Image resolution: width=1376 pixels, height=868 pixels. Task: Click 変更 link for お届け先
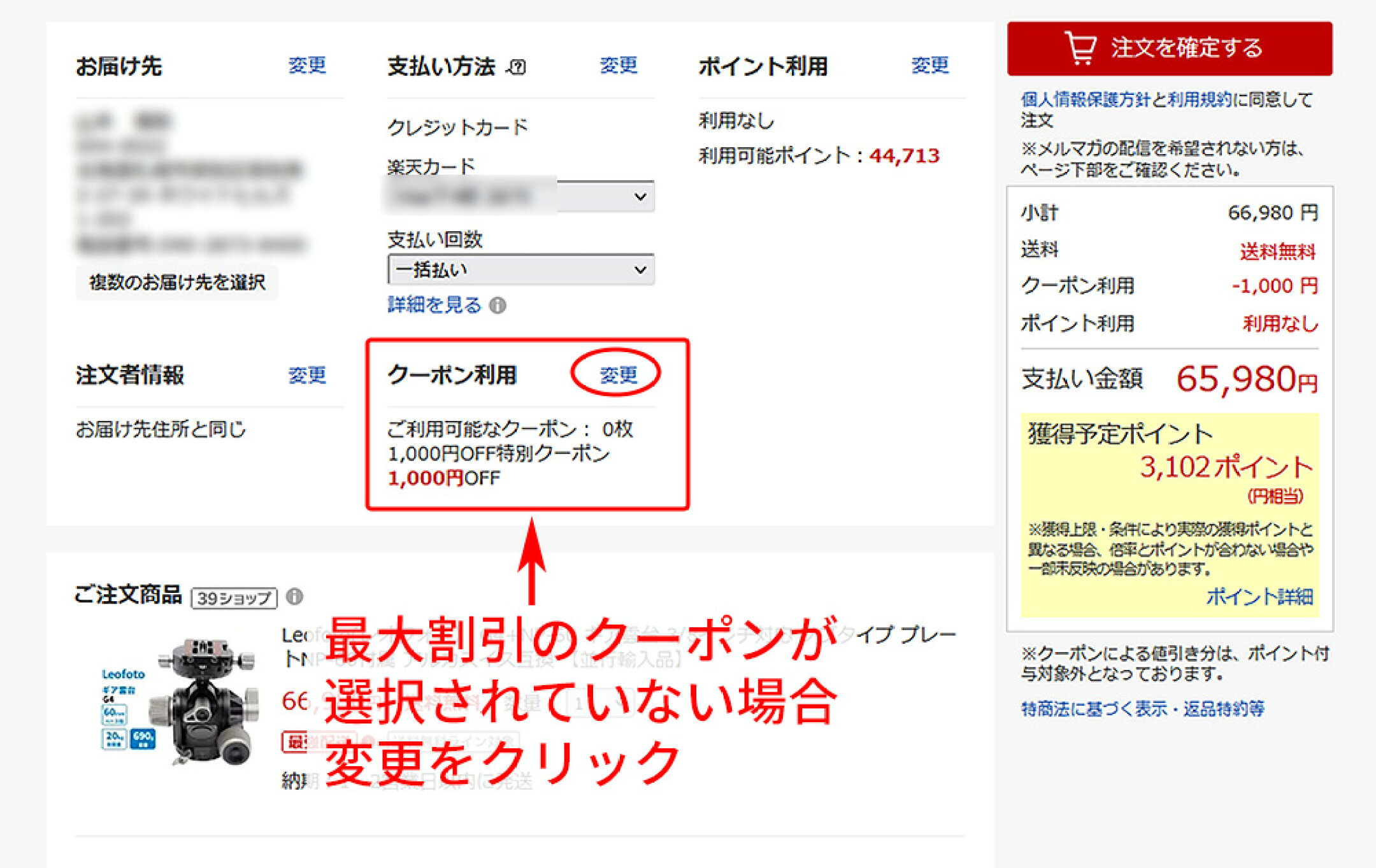click(307, 66)
